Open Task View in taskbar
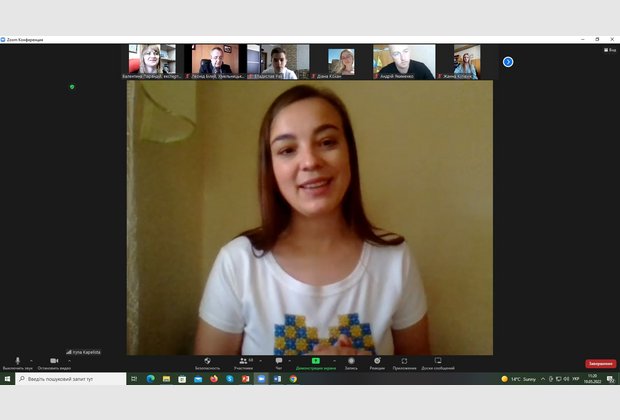620x420 pixels. click(134, 379)
